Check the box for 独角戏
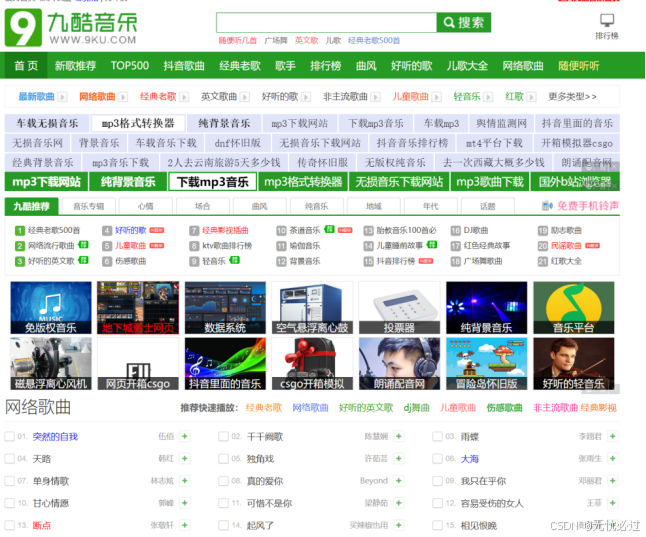The width and height of the screenshot is (646, 537). point(223,458)
